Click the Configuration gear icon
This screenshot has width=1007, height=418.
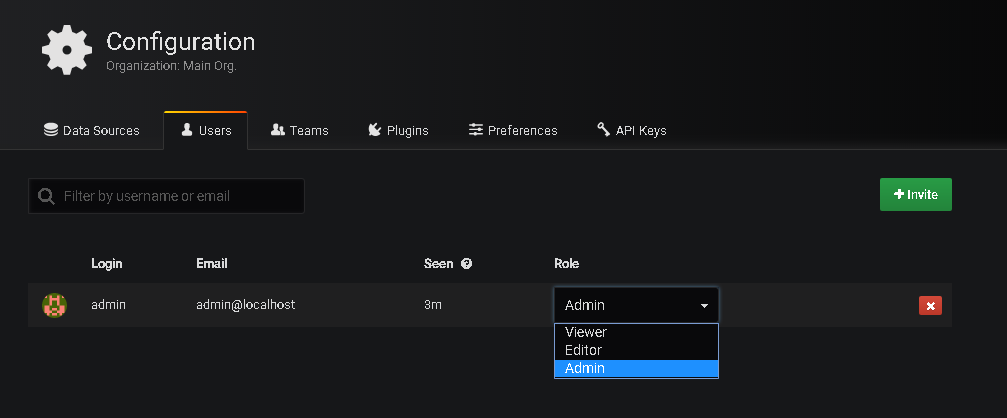coord(68,49)
